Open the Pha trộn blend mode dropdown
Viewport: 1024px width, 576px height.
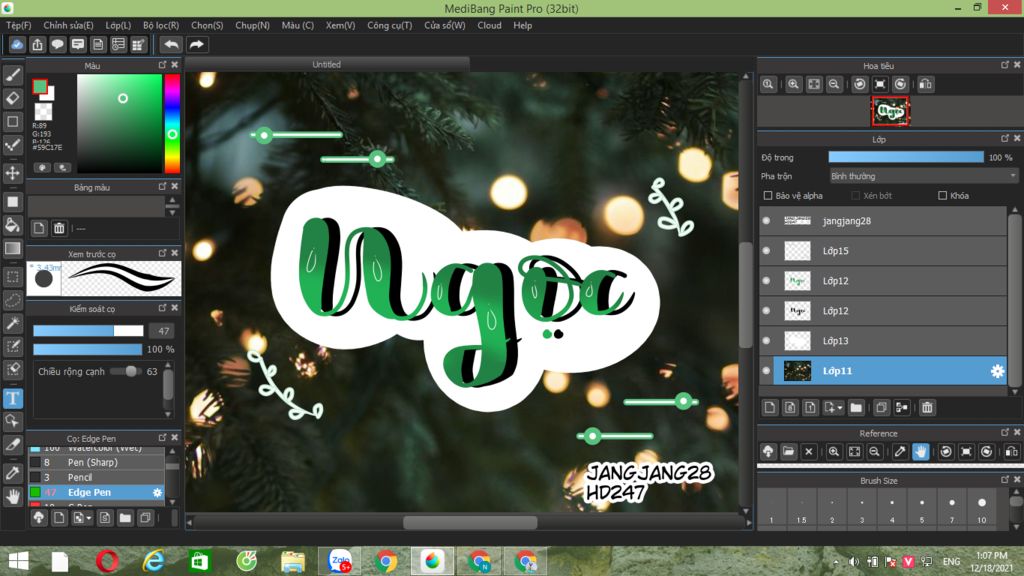click(x=923, y=176)
